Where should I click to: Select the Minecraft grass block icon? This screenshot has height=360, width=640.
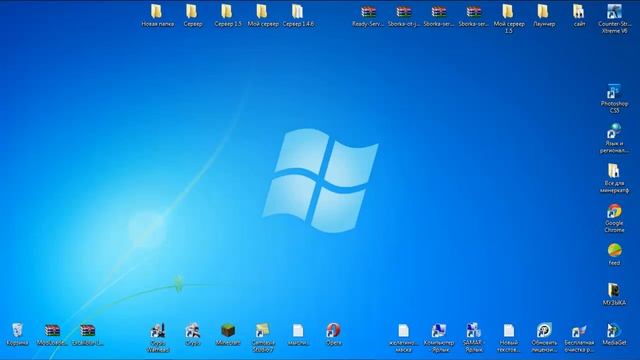pos(227,331)
